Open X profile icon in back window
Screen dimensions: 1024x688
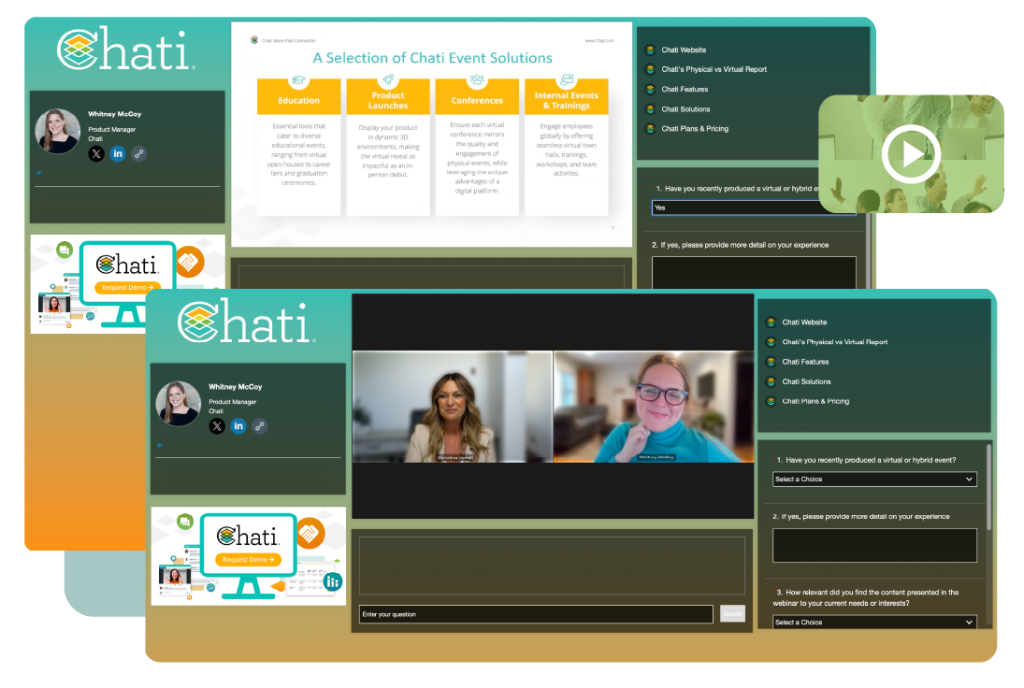96,154
